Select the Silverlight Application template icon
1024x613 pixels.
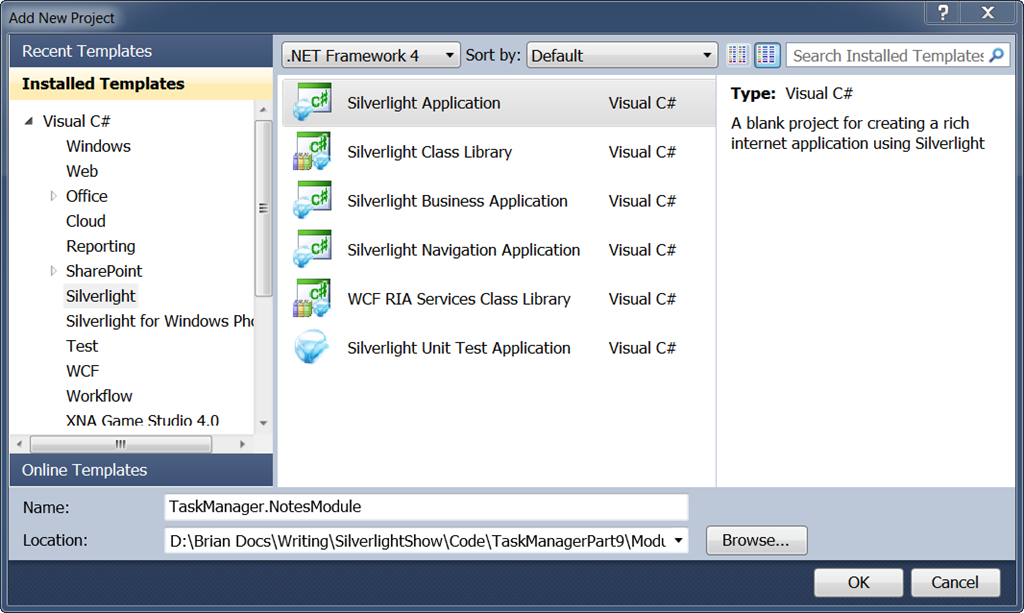click(312, 102)
